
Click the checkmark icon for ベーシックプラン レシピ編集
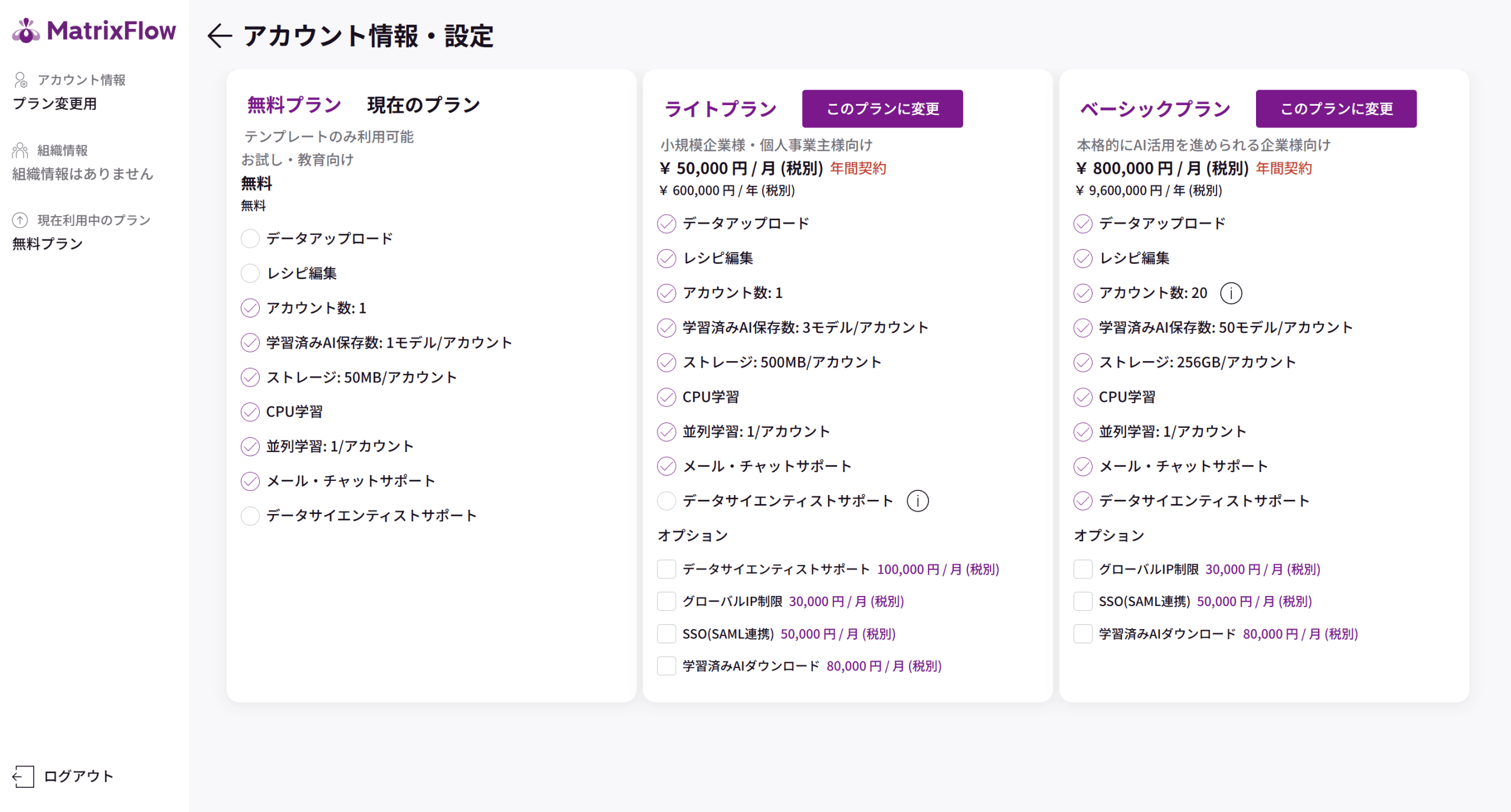1083,258
